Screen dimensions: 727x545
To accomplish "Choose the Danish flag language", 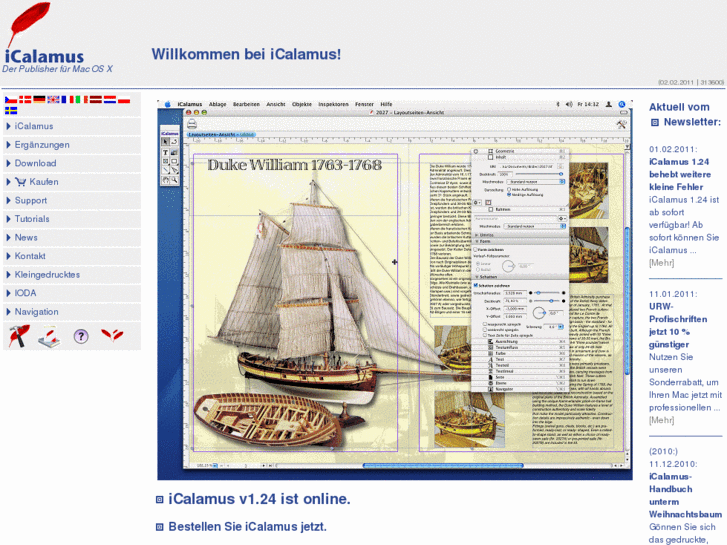I will [25, 99].
